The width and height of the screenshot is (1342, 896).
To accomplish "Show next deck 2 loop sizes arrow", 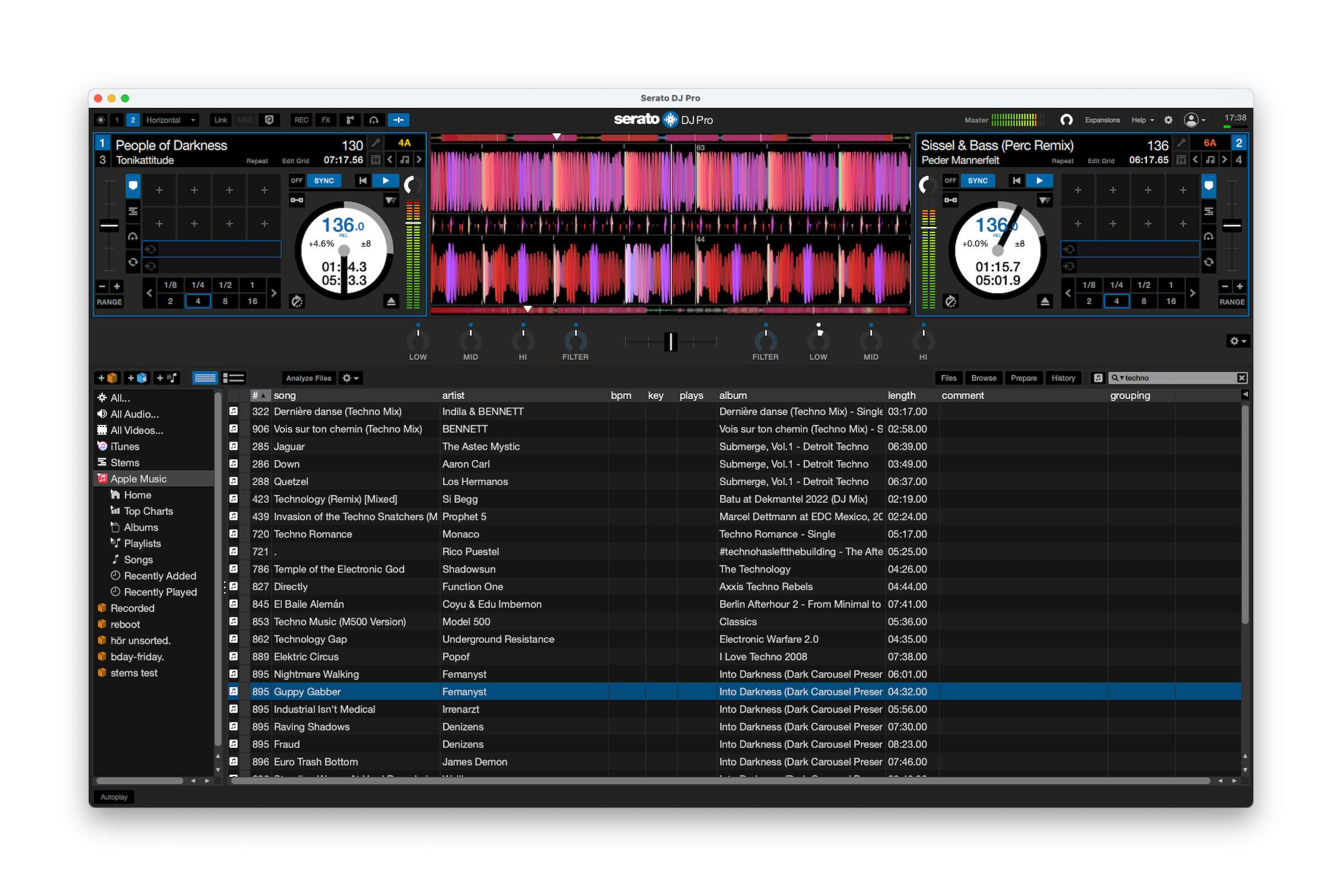I will point(1192,293).
